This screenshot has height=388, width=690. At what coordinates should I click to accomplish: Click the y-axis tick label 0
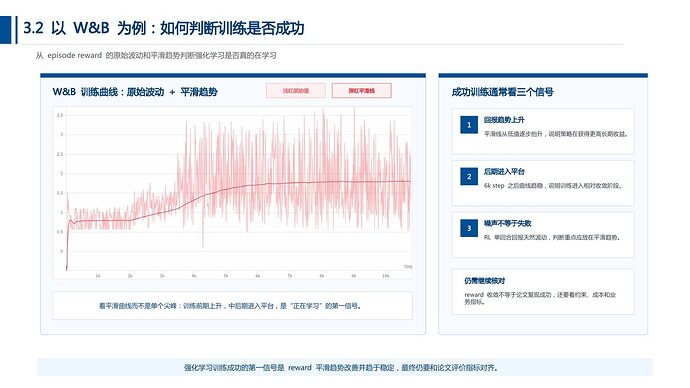[x=62, y=252]
